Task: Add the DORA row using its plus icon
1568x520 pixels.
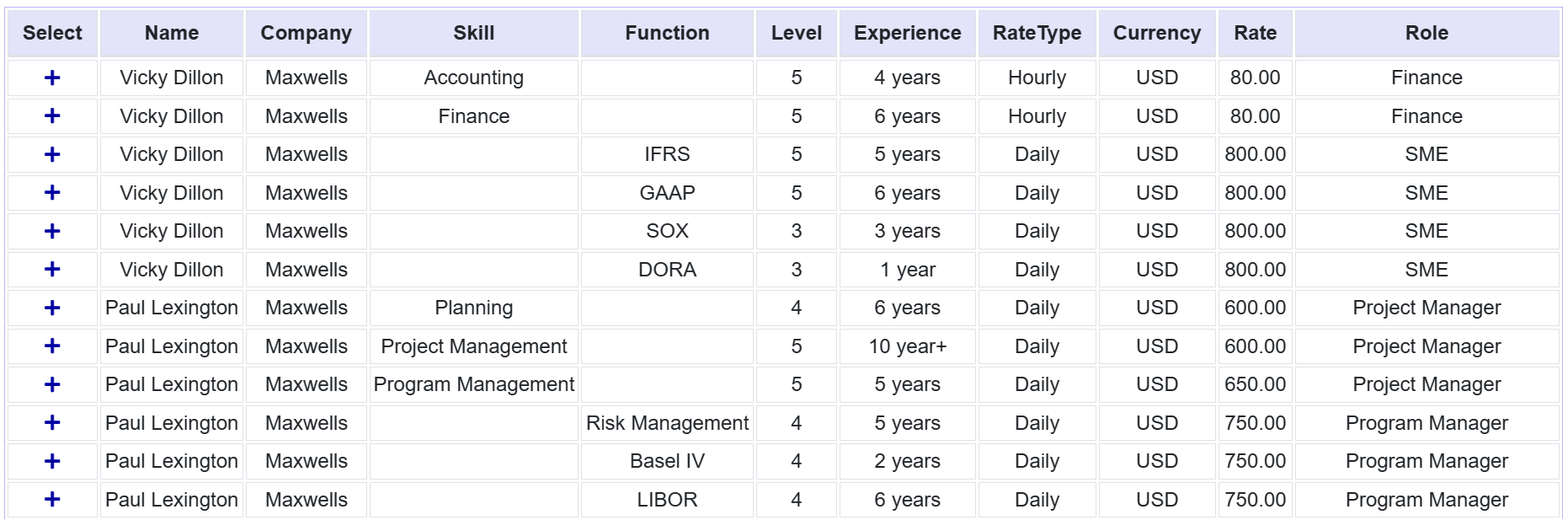Action: (x=52, y=270)
